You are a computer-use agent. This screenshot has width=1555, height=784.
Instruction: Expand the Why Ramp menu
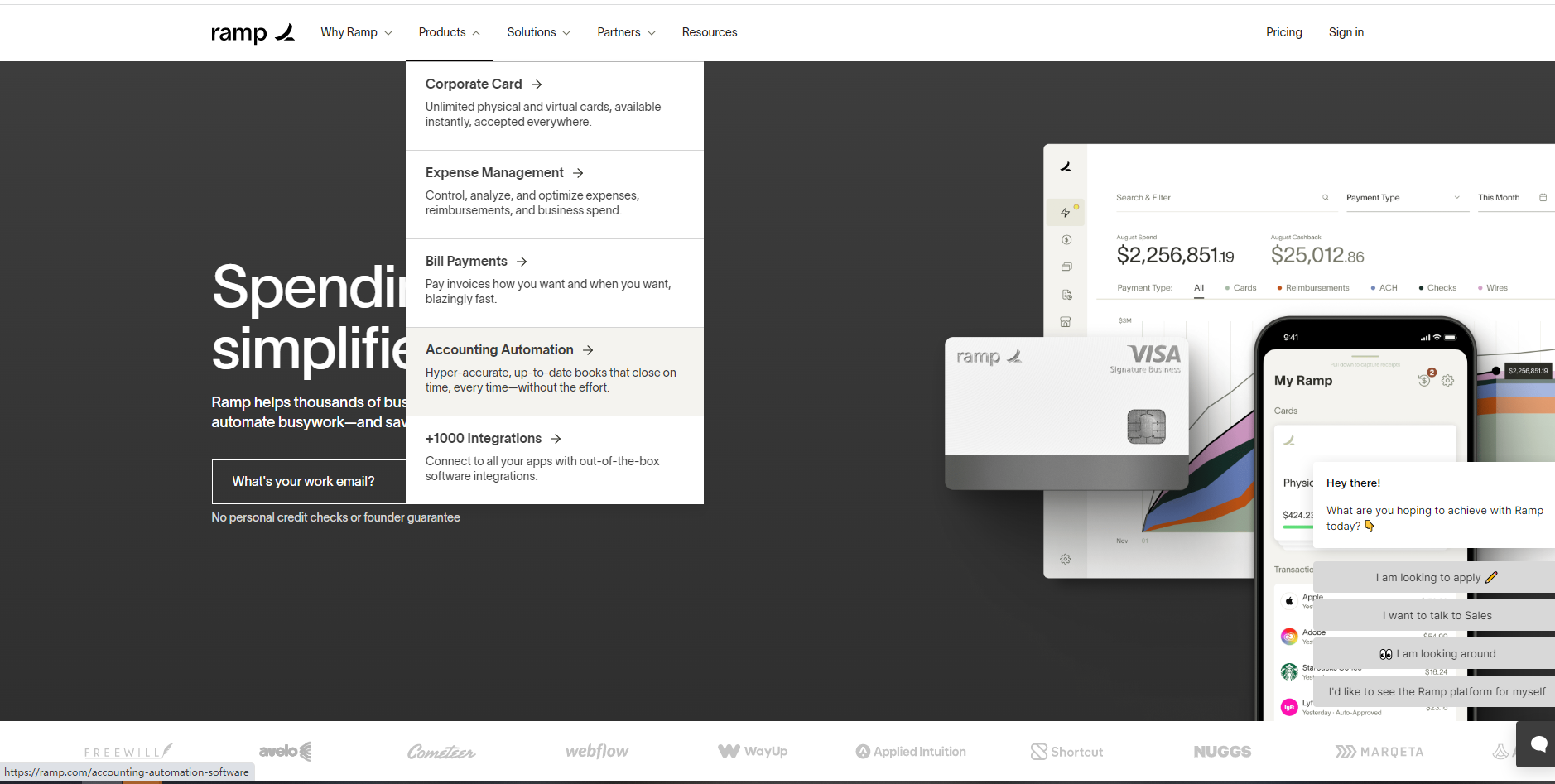click(x=356, y=32)
